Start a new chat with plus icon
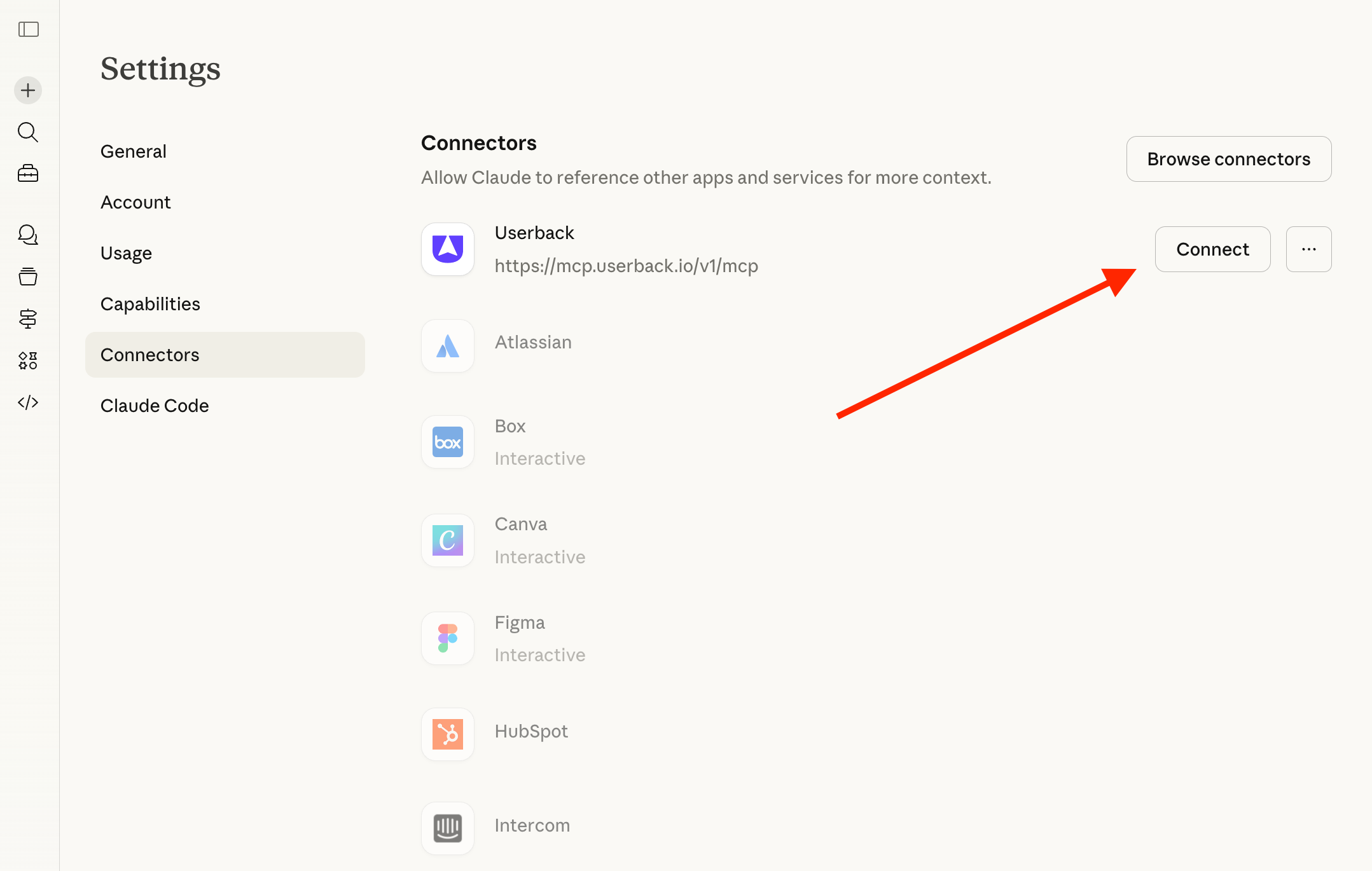The width and height of the screenshot is (1372, 871). pos(28,90)
